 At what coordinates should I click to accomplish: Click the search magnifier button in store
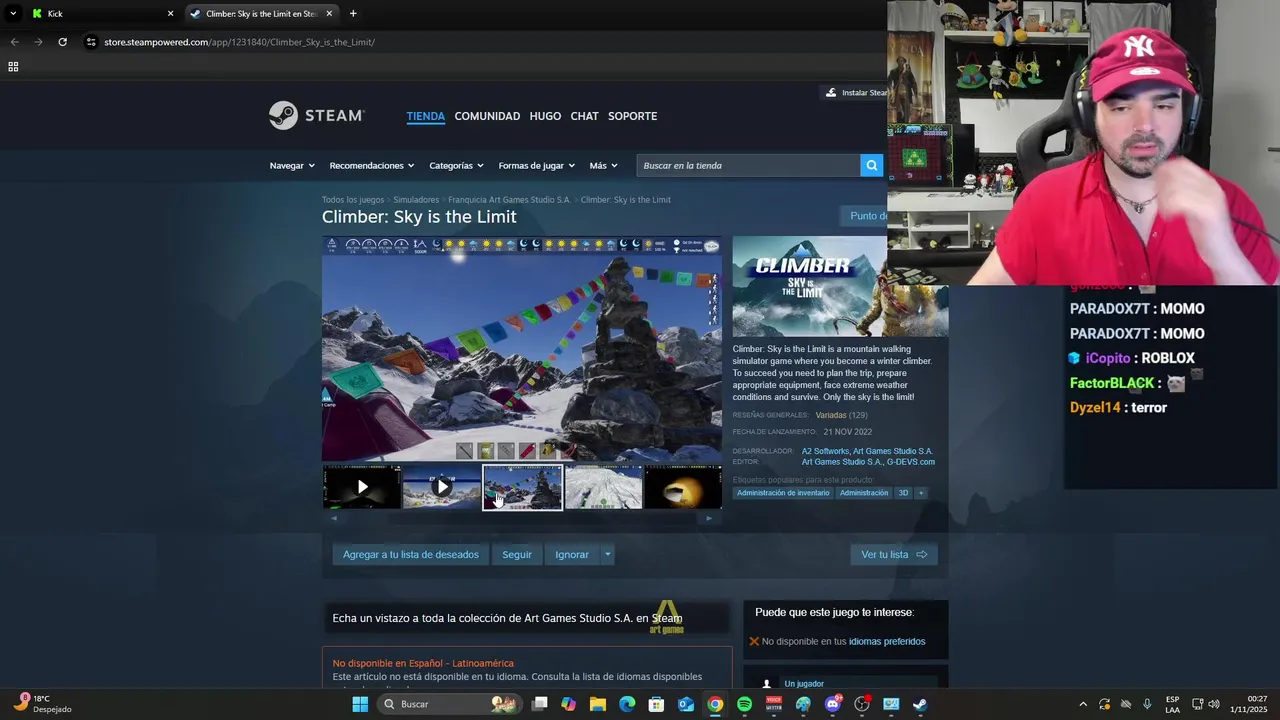click(872, 165)
